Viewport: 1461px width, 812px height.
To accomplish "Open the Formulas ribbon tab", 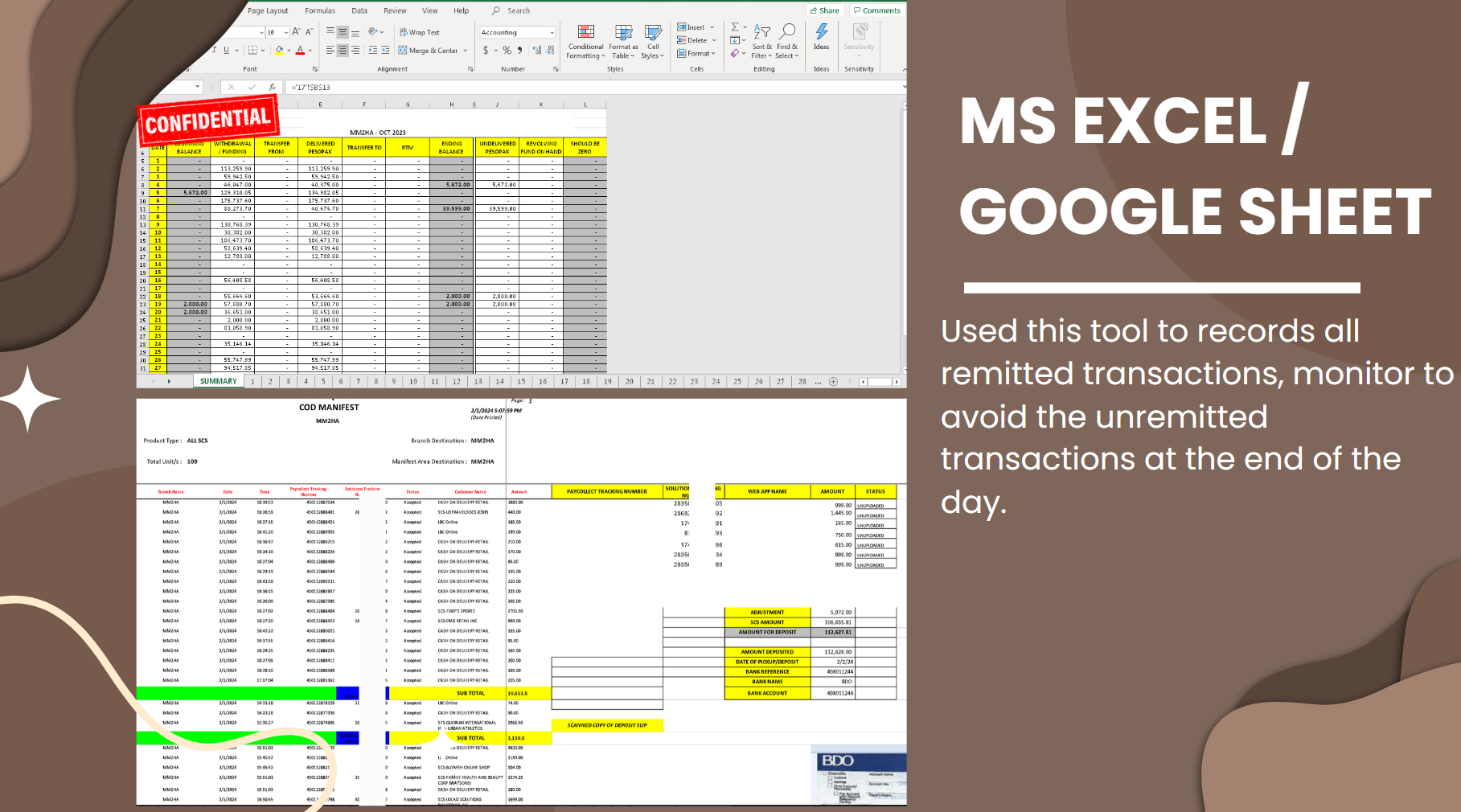I will click(320, 10).
